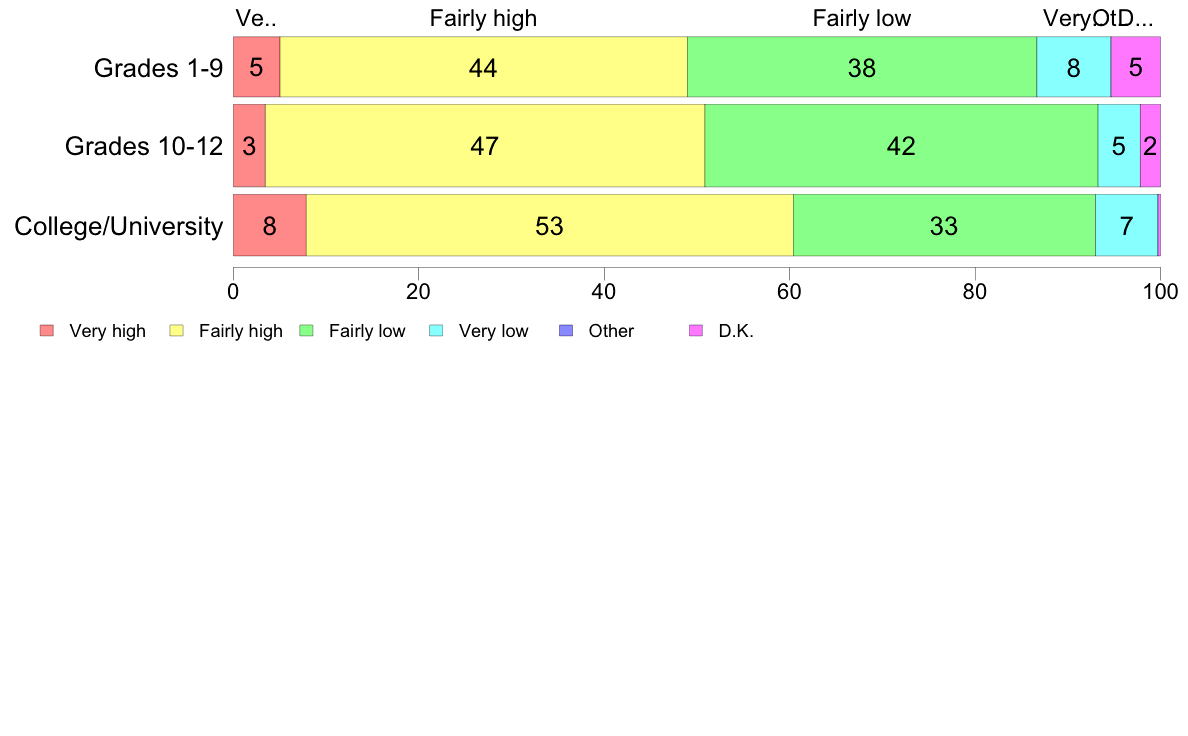Click the Very high red legend swatch
Screen dimensions: 1188x736
point(47,330)
